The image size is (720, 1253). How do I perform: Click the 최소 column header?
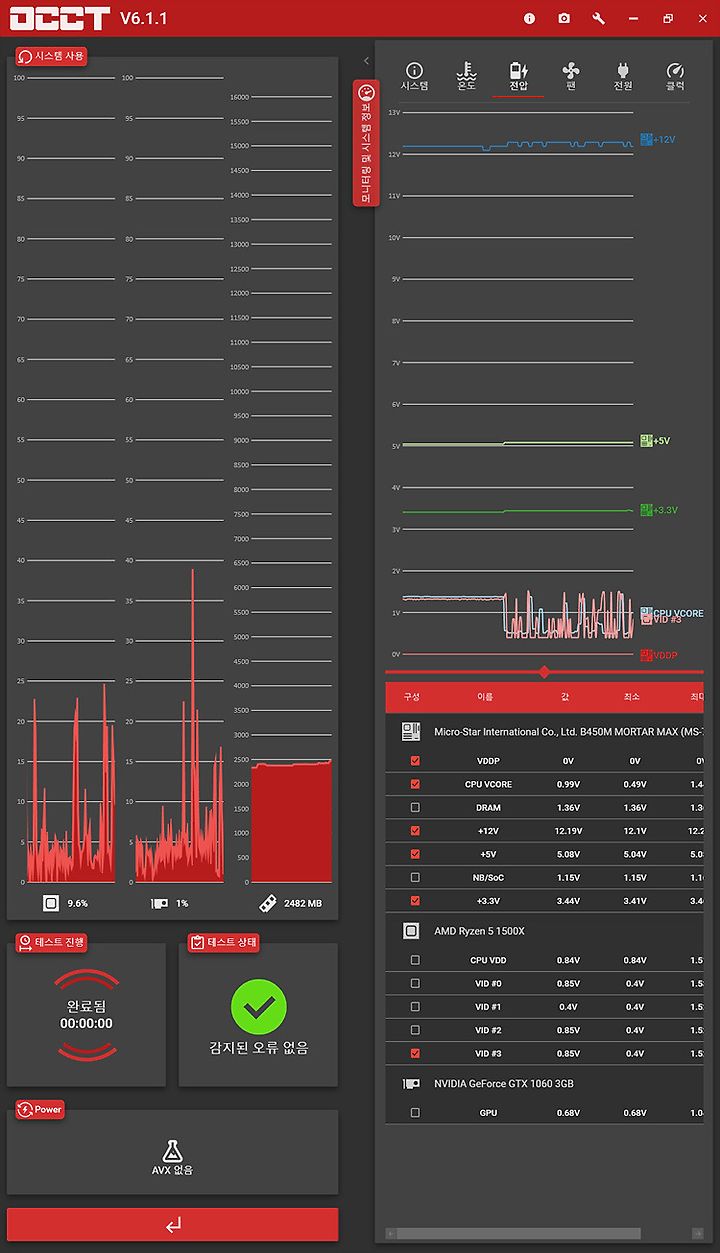(x=631, y=697)
